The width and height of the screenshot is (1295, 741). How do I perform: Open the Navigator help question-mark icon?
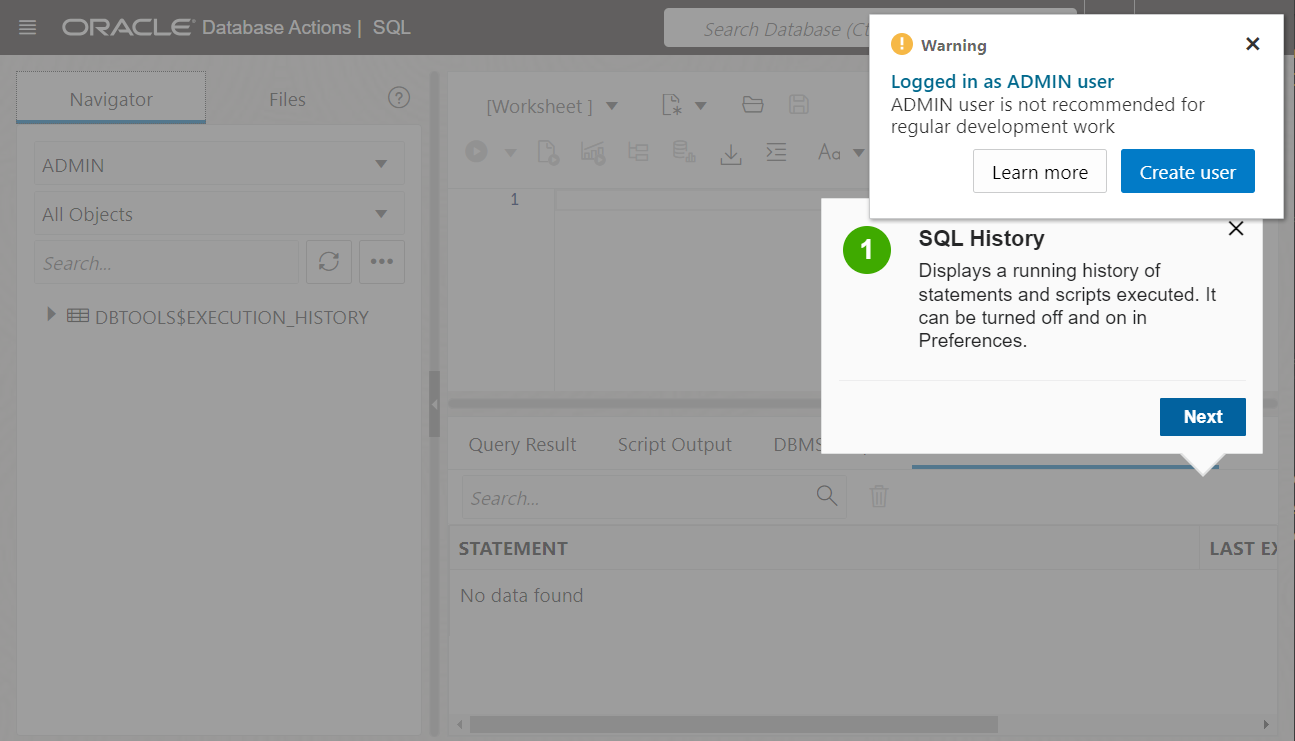click(399, 98)
